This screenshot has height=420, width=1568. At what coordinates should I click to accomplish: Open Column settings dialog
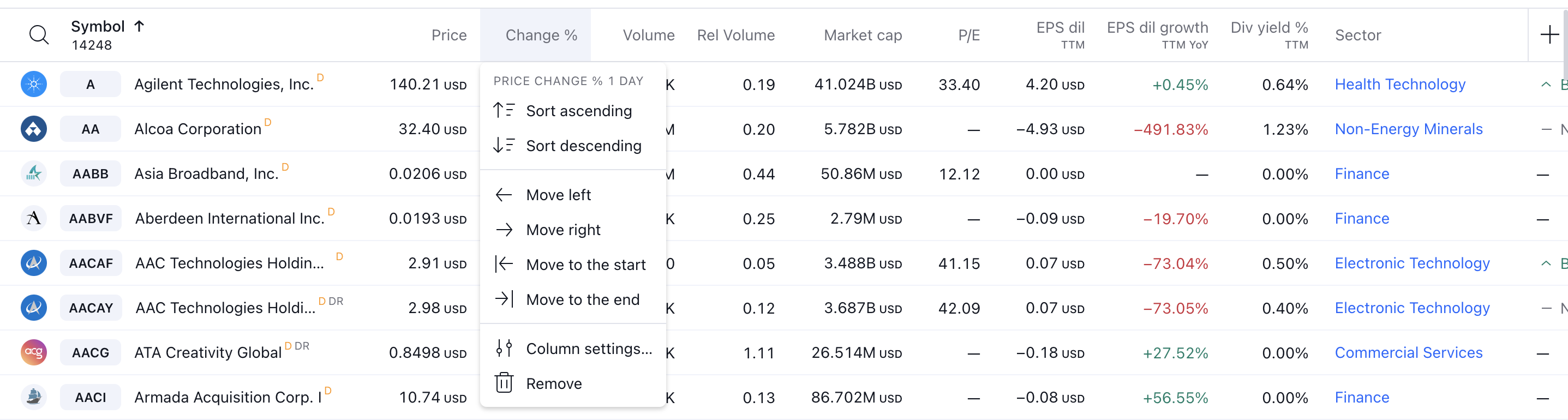589,349
